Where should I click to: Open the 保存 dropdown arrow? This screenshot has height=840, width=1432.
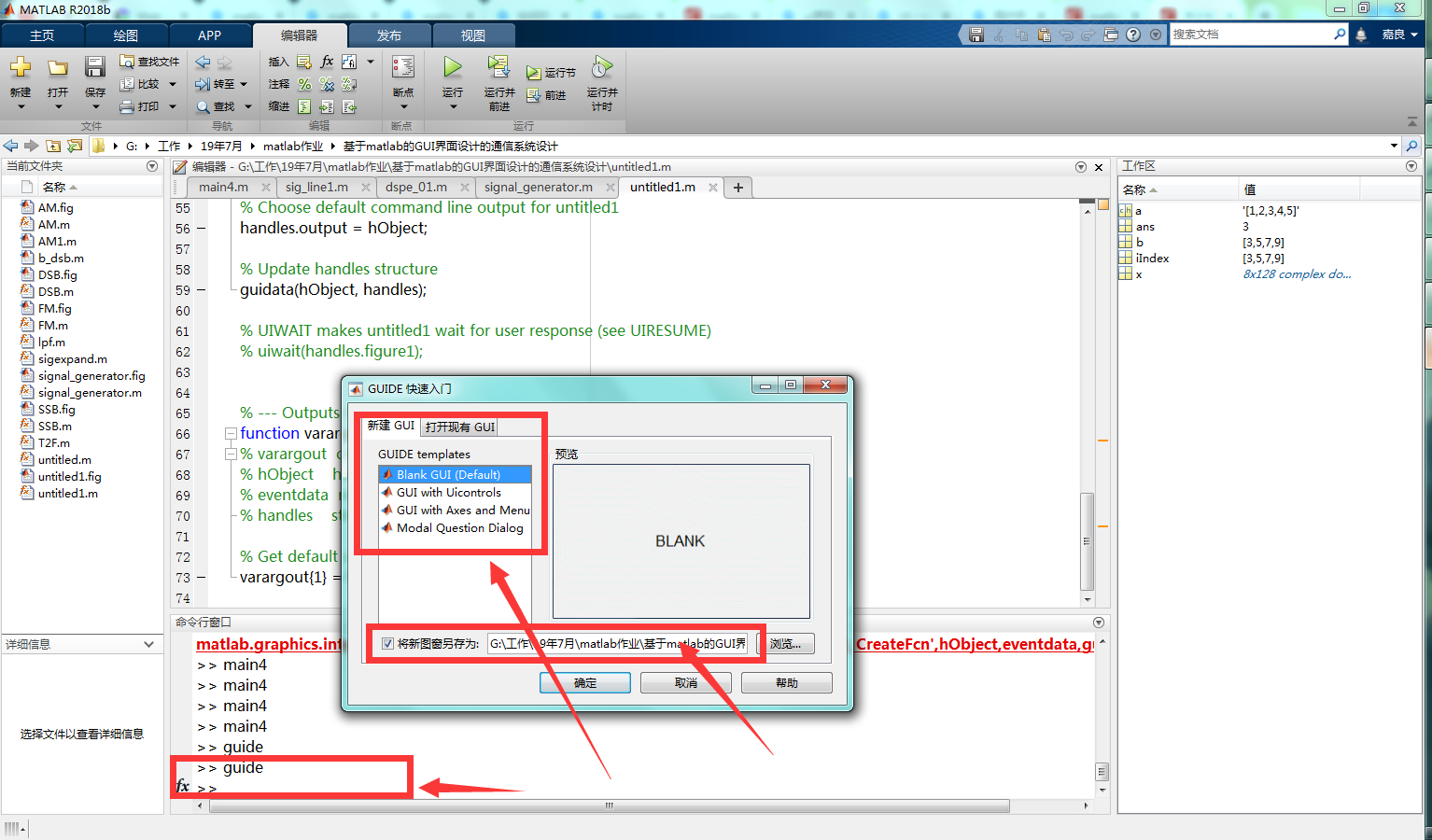pyautogui.click(x=95, y=106)
